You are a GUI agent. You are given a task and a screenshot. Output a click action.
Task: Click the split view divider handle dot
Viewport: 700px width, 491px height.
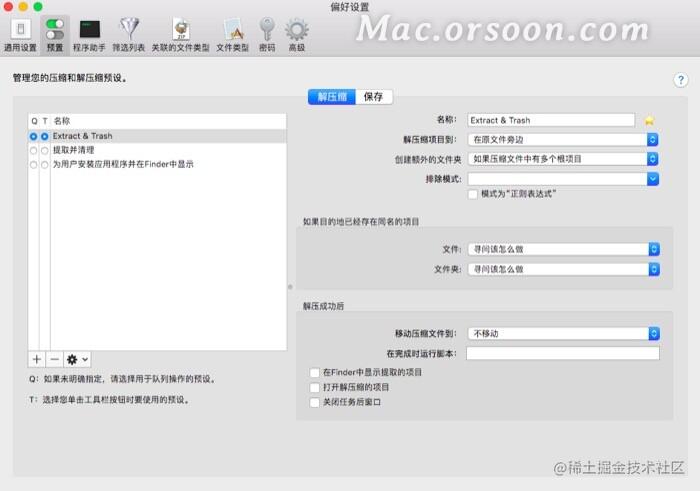coord(290,287)
